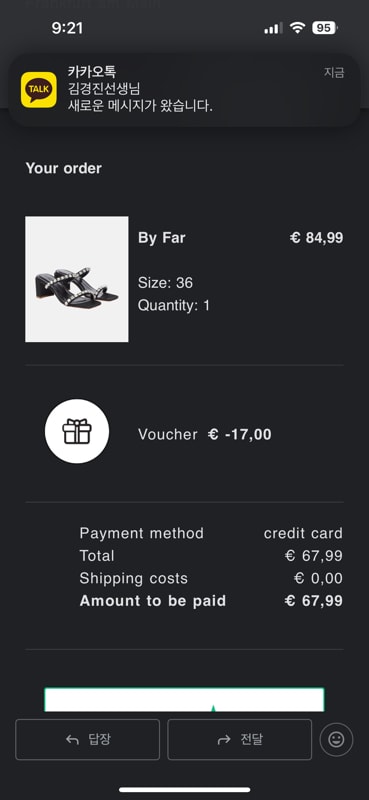Tap the 전달 forward button
The image size is (369, 800).
point(239,739)
